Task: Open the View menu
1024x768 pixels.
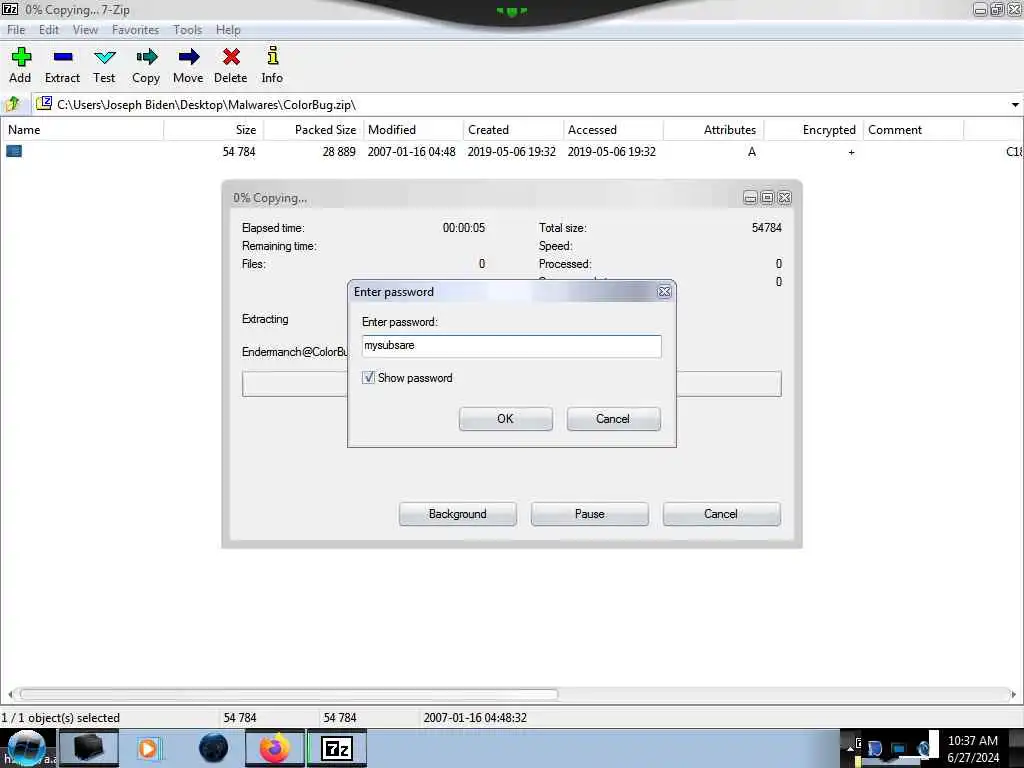Action: tap(85, 30)
